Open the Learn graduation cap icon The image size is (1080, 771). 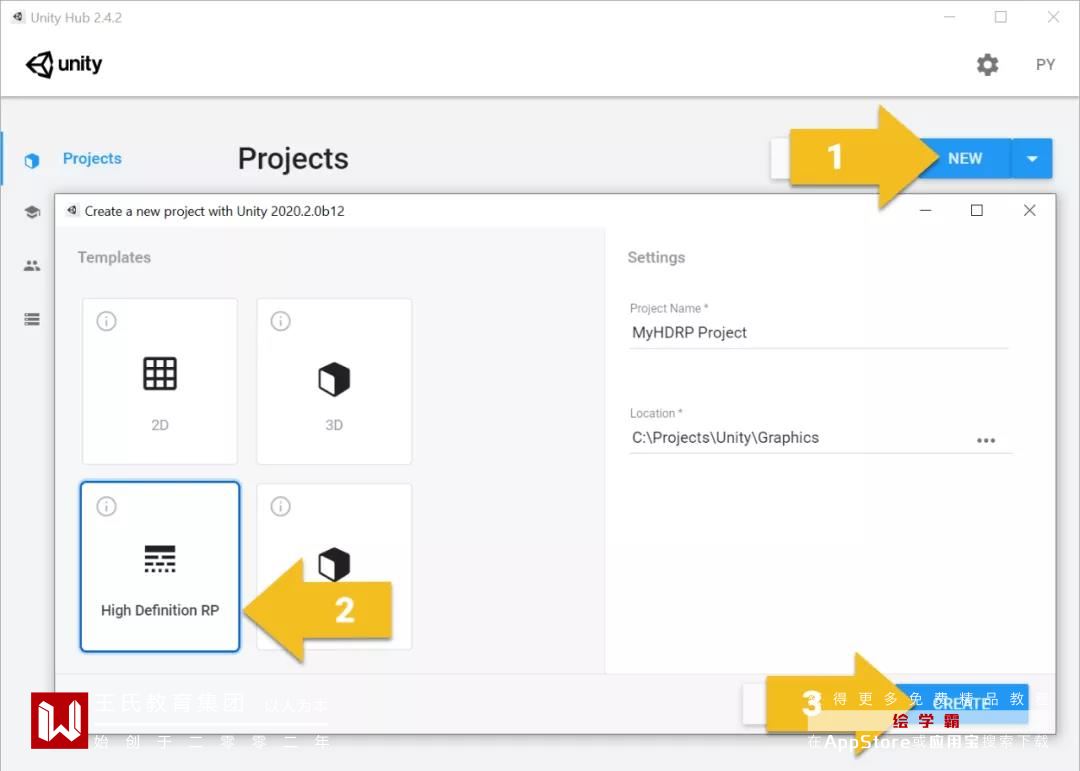(32, 212)
